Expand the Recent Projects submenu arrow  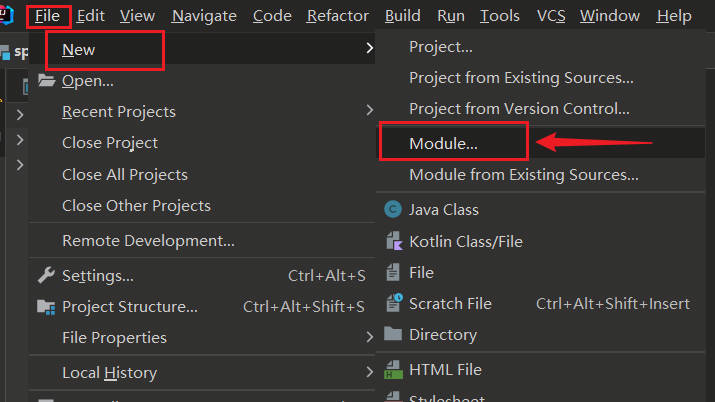[x=369, y=111]
